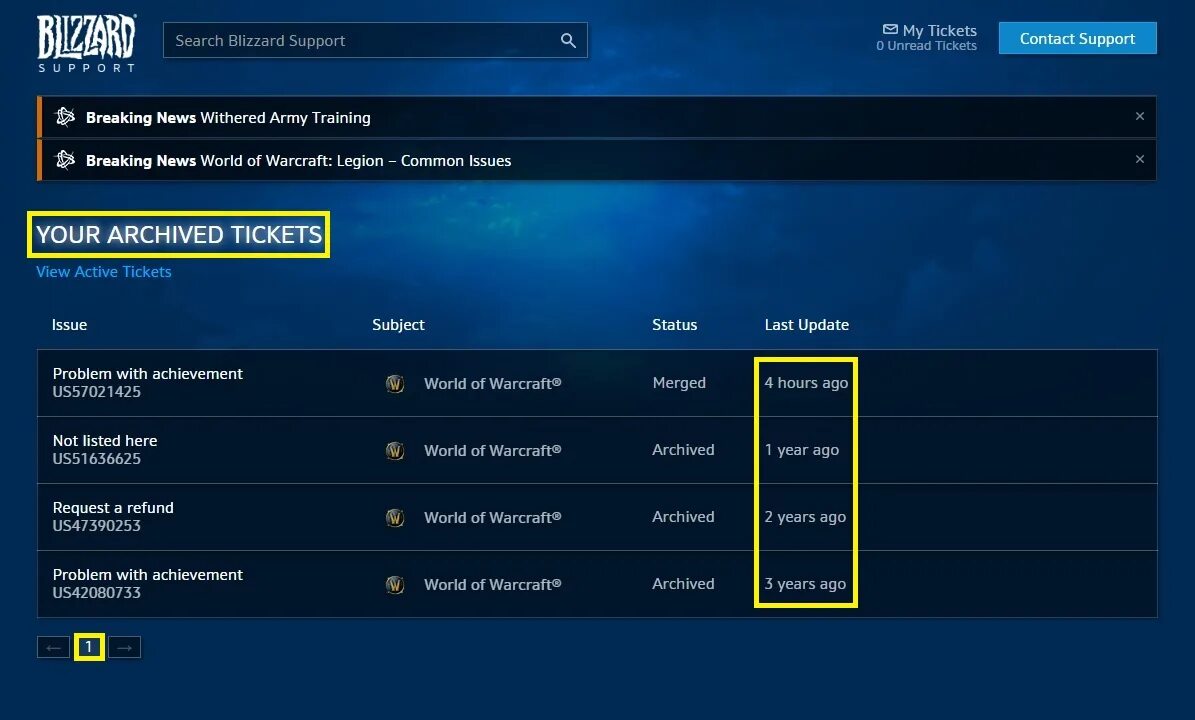Click the Contact Support button

pyautogui.click(x=1078, y=38)
